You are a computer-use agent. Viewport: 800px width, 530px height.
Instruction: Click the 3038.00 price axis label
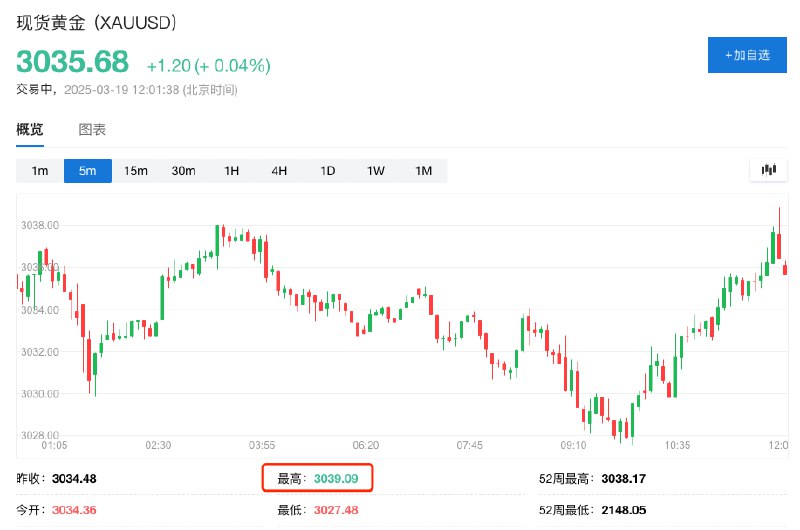coord(40,225)
